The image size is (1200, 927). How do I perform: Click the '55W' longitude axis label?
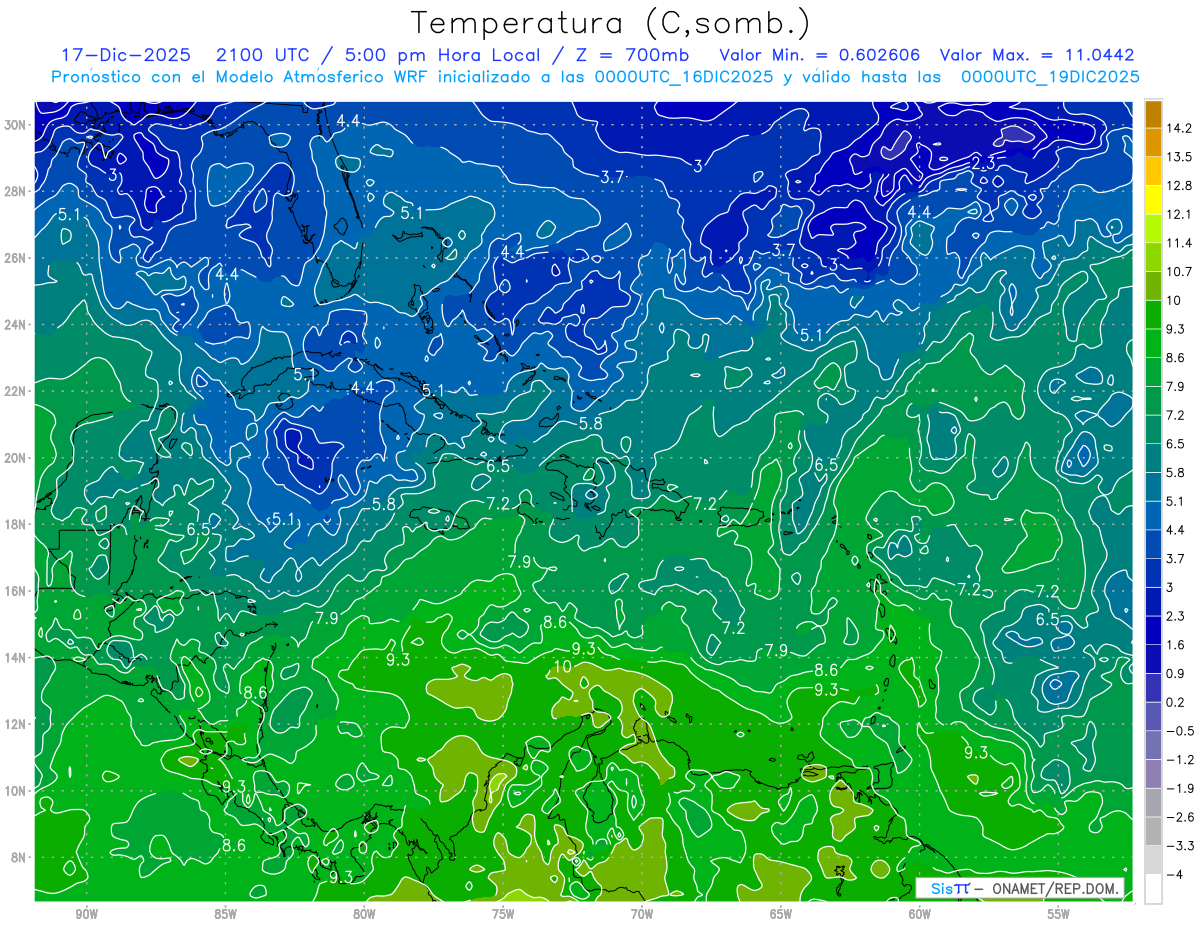pyautogui.click(x=1058, y=915)
